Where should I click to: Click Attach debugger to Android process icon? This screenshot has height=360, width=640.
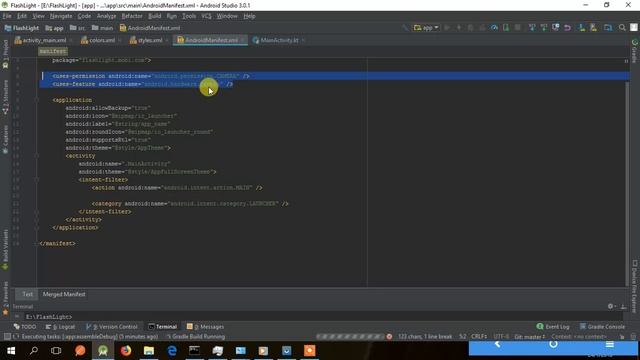(x=506, y=28)
